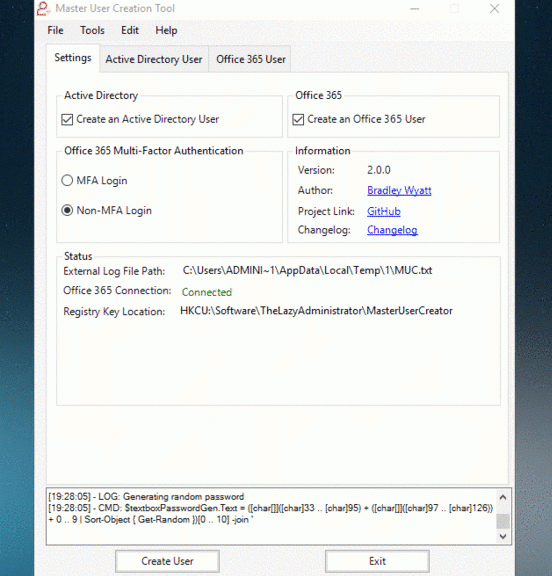This screenshot has height=576, width=552.
Task: Click the log scrollbar up arrow
Action: pos(503,497)
